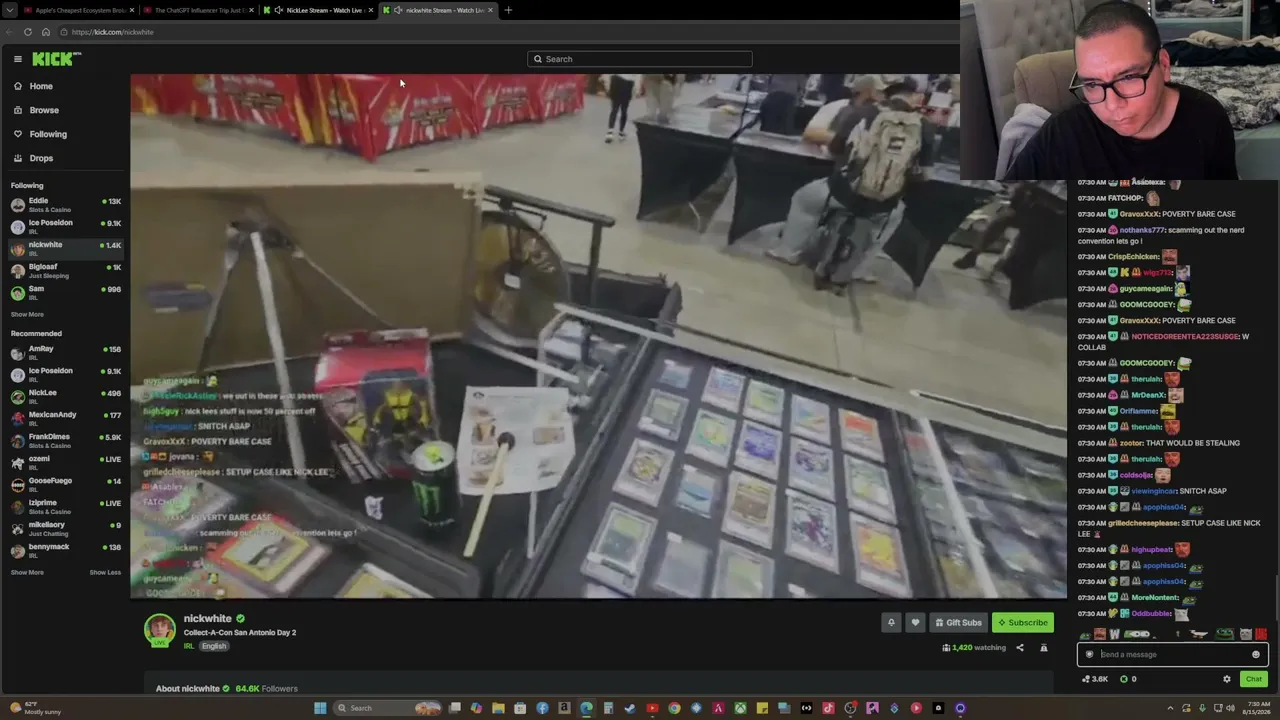Click the IRL category link

pos(188,646)
